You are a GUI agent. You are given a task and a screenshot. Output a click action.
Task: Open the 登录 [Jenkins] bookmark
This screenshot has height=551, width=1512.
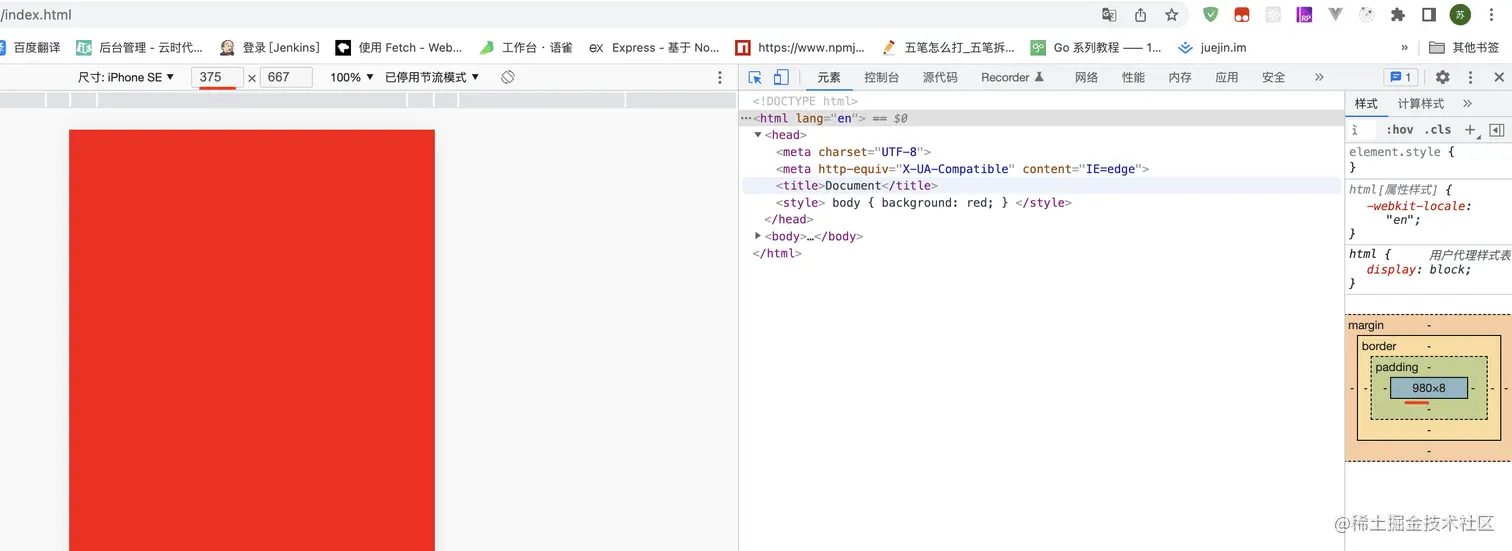point(270,47)
